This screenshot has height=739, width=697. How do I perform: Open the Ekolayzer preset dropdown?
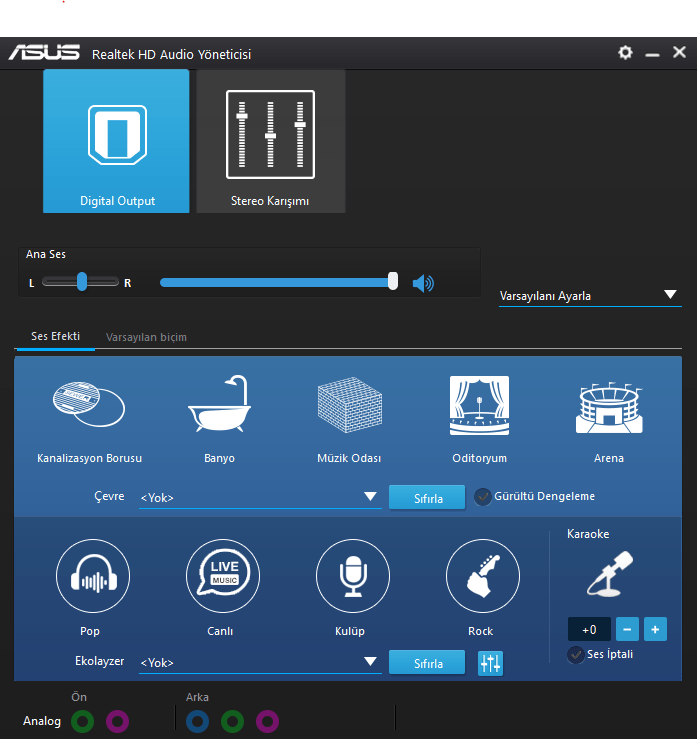[260, 662]
